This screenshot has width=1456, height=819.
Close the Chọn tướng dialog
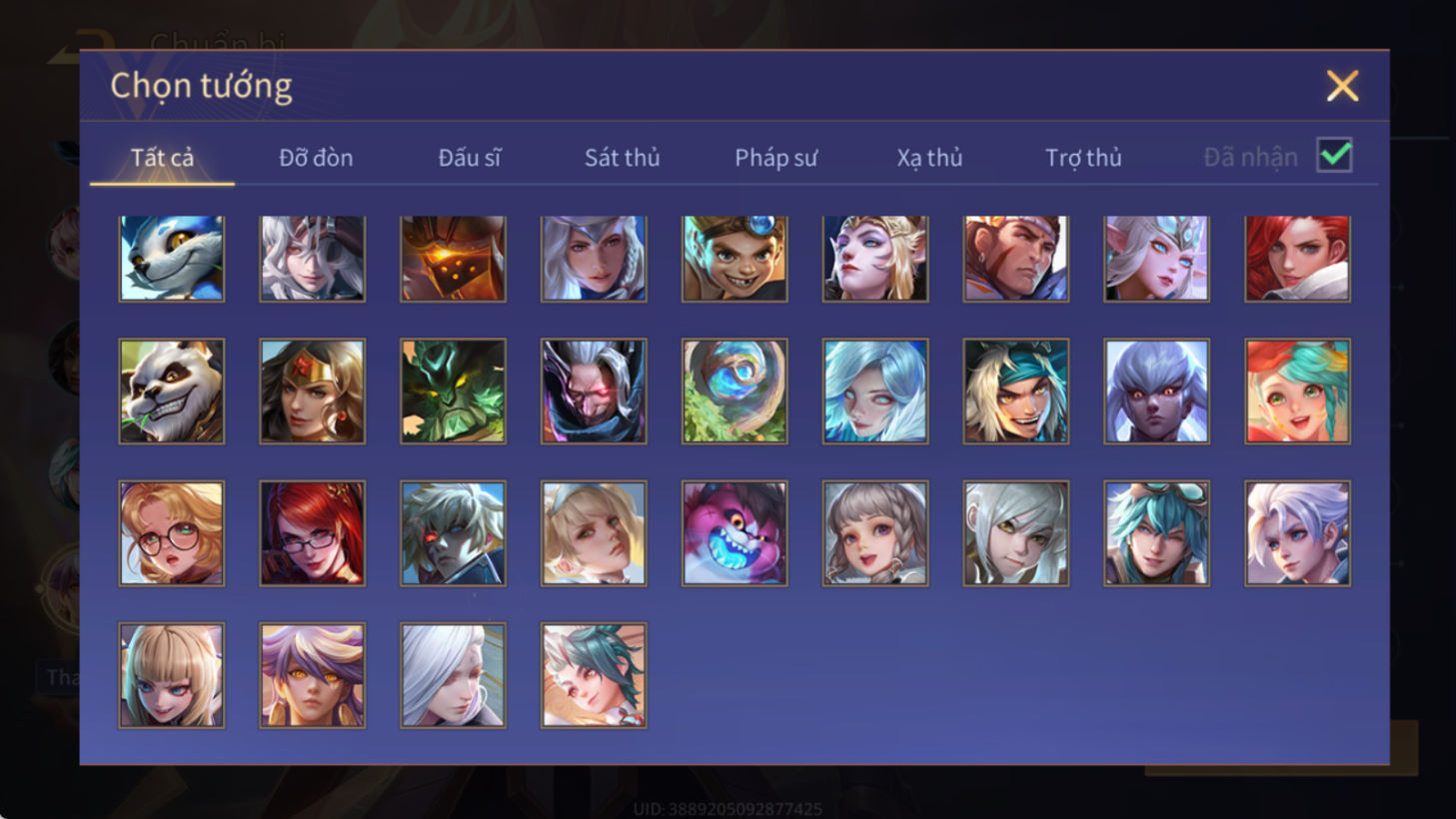[1342, 86]
